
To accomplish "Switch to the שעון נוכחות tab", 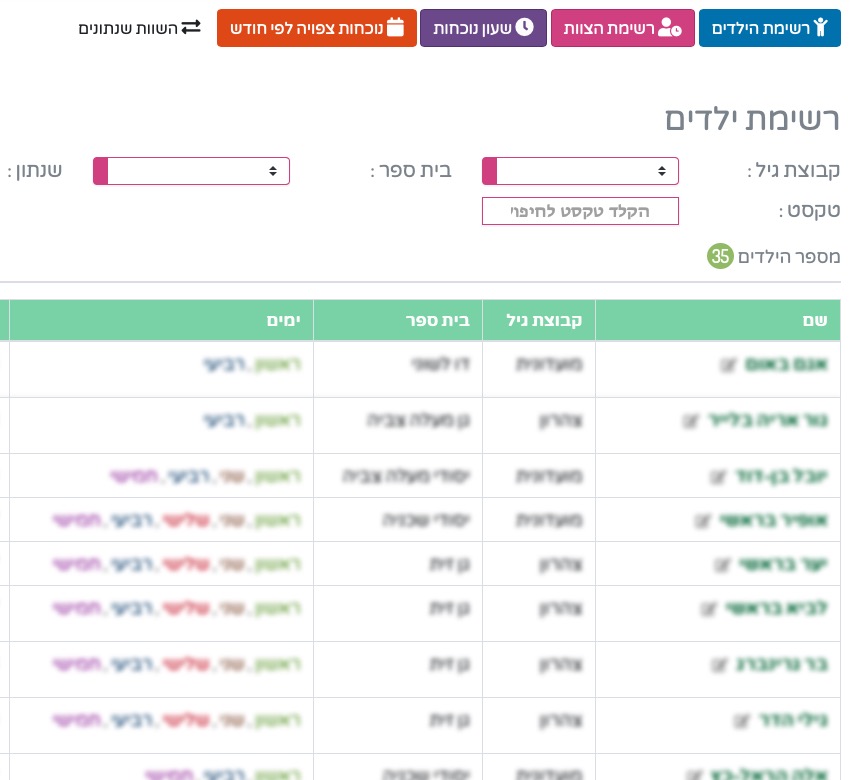I will pyautogui.click(x=483, y=28).
